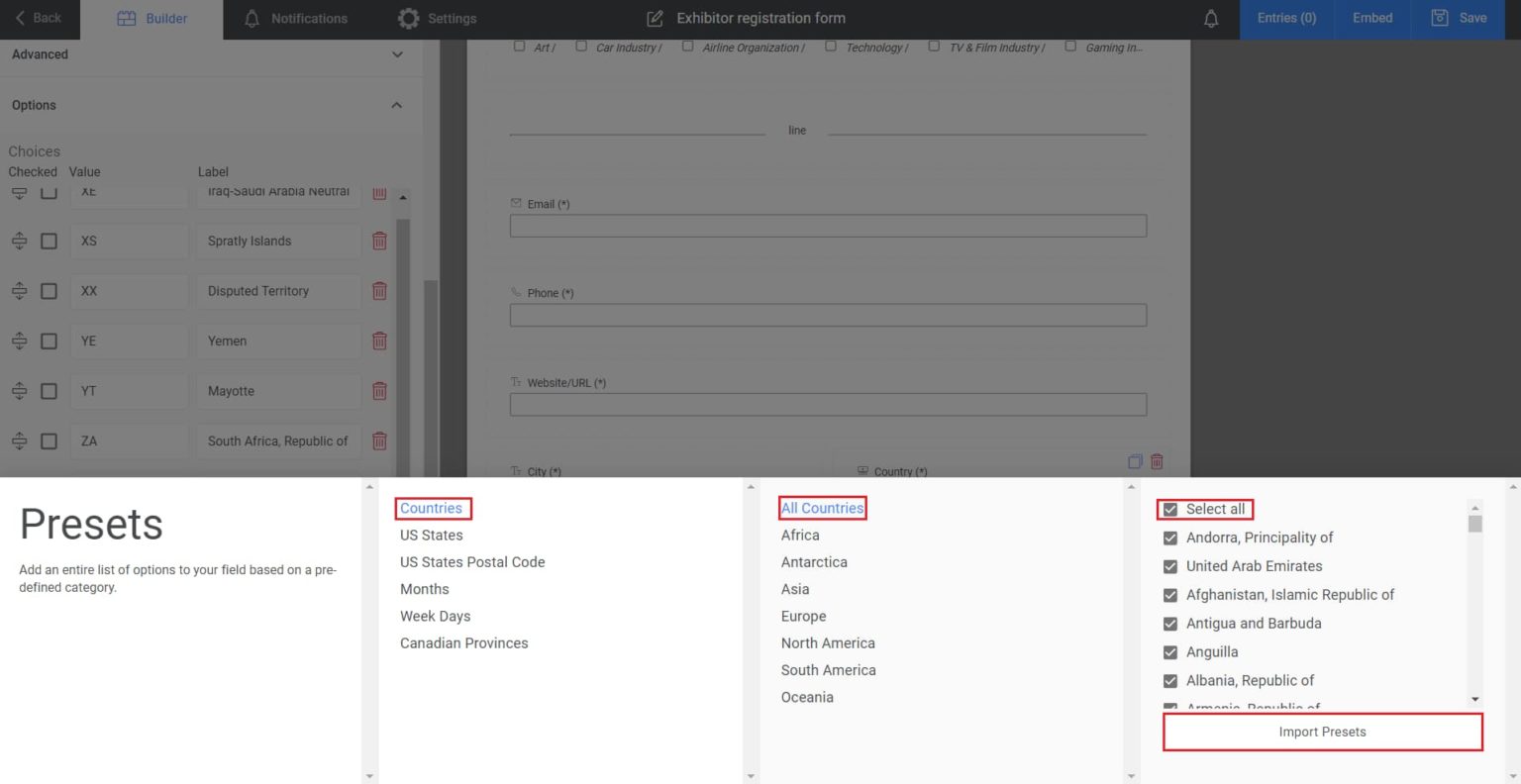Screen dimensions: 1521x784
Task: Duplicate the Country field with the copy icon
Action: [x=1135, y=461]
